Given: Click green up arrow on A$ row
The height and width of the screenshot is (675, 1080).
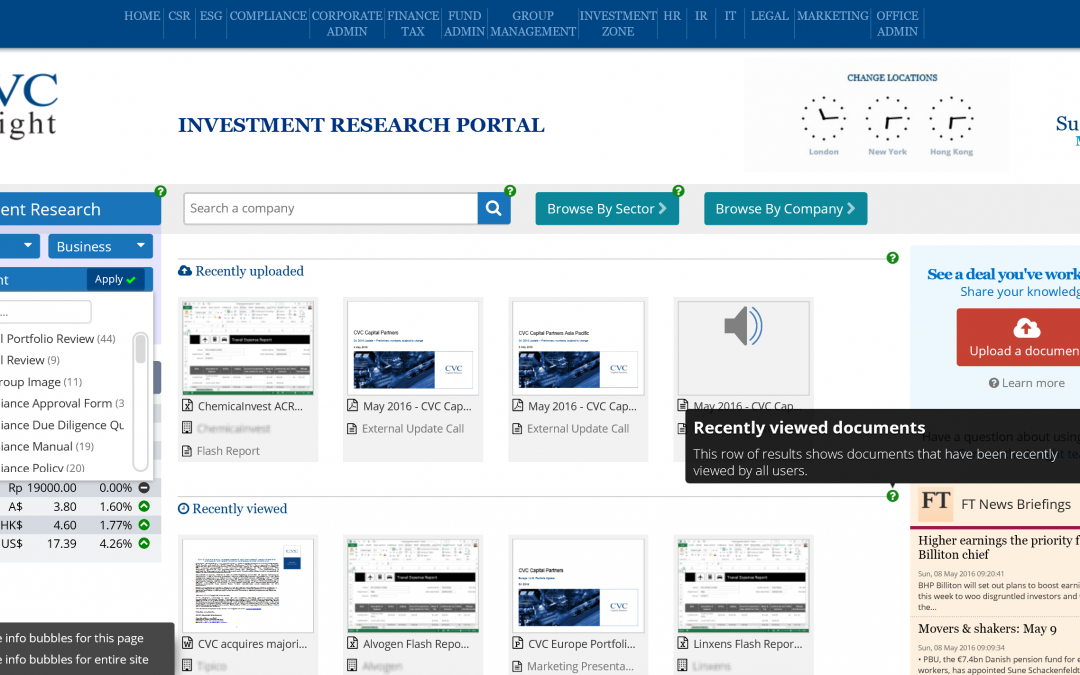Looking at the screenshot, I should pos(144,506).
